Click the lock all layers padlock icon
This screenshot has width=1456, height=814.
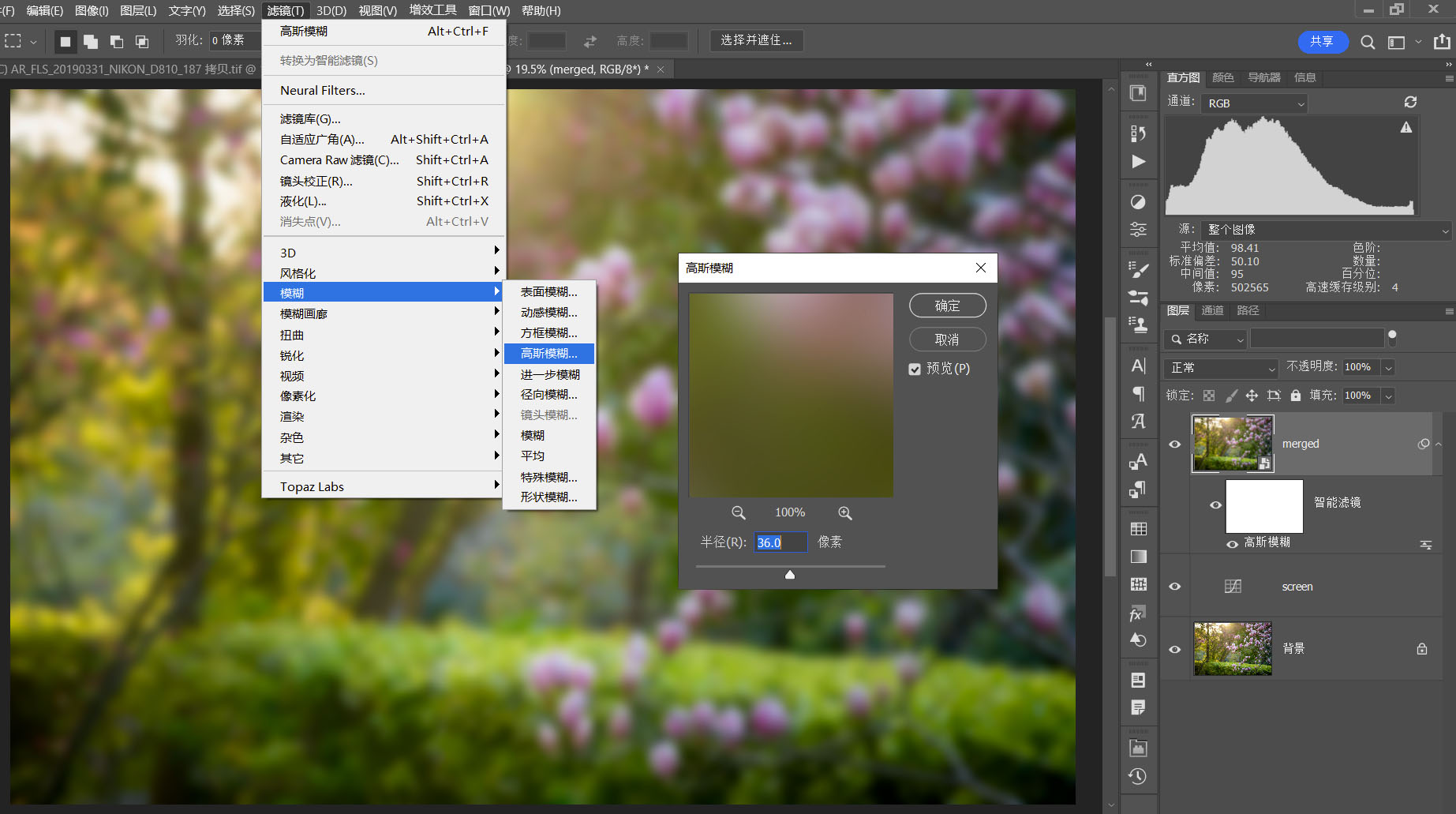pos(1295,396)
